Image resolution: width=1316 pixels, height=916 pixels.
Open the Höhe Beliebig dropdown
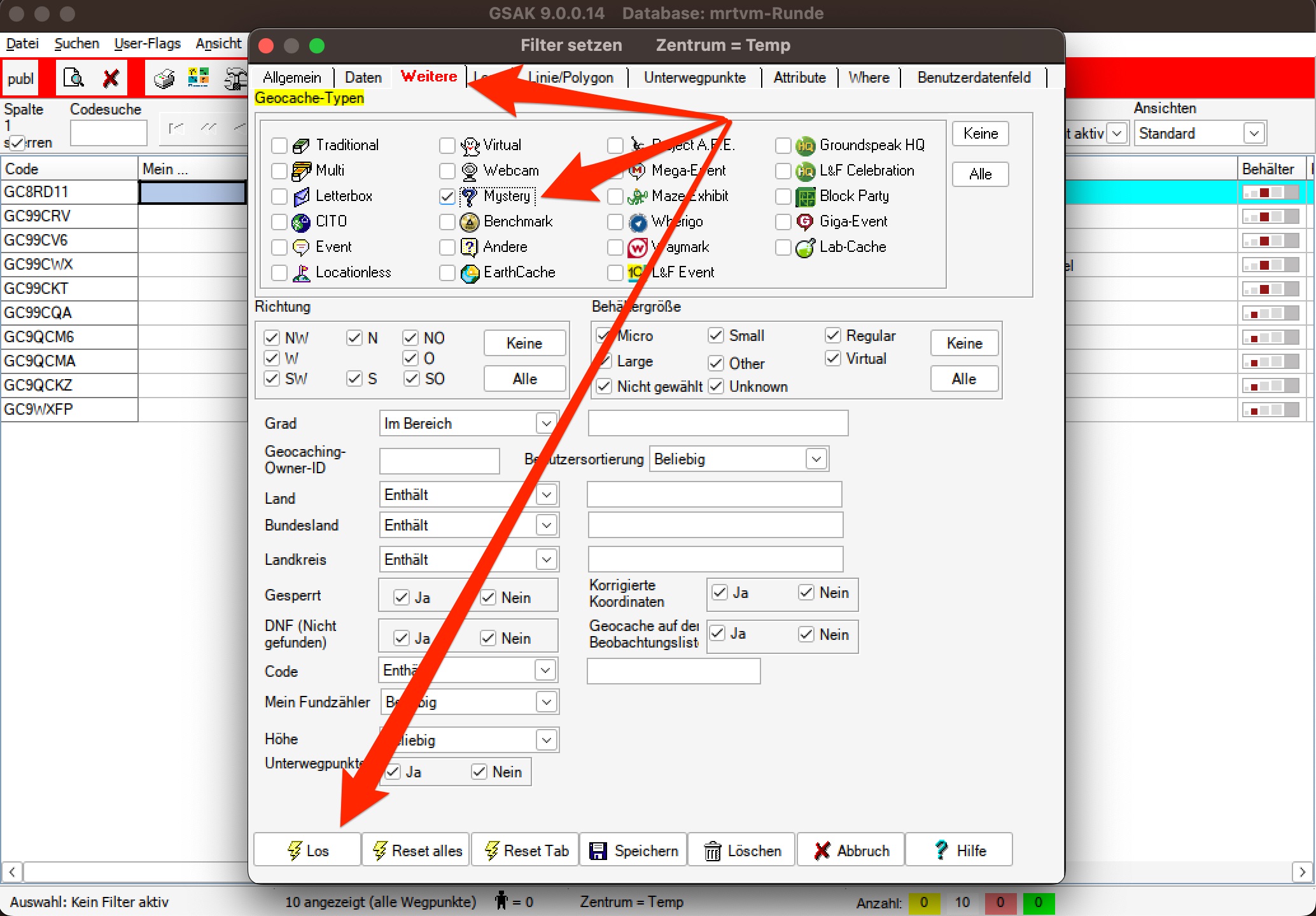coord(469,740)
